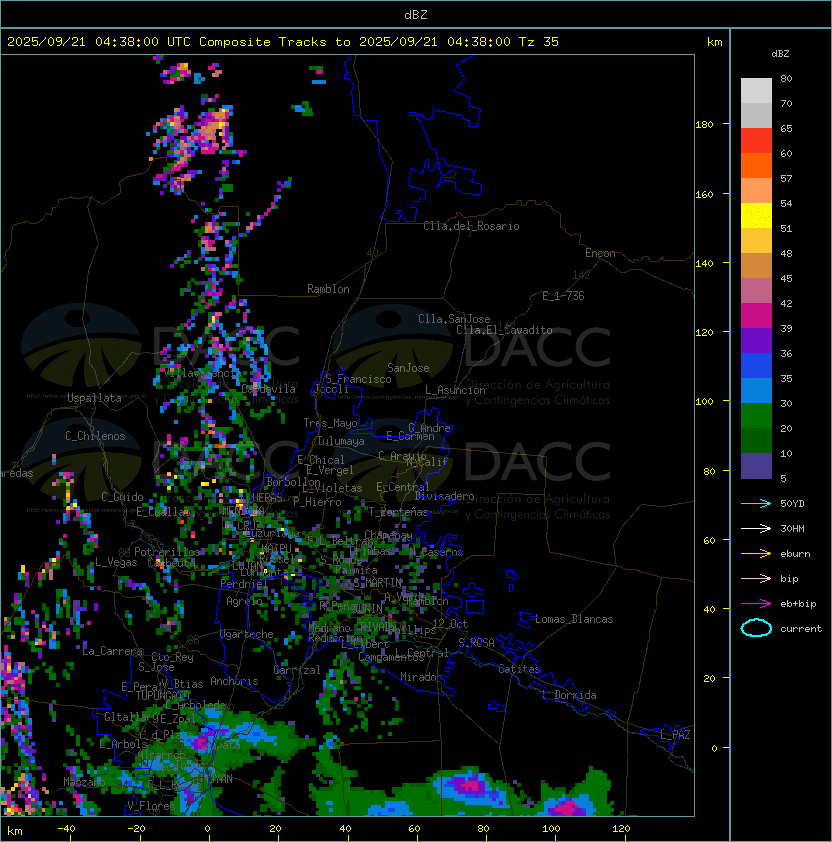
Task: Select the 'V_Flores' label
Action: (151, 806)
